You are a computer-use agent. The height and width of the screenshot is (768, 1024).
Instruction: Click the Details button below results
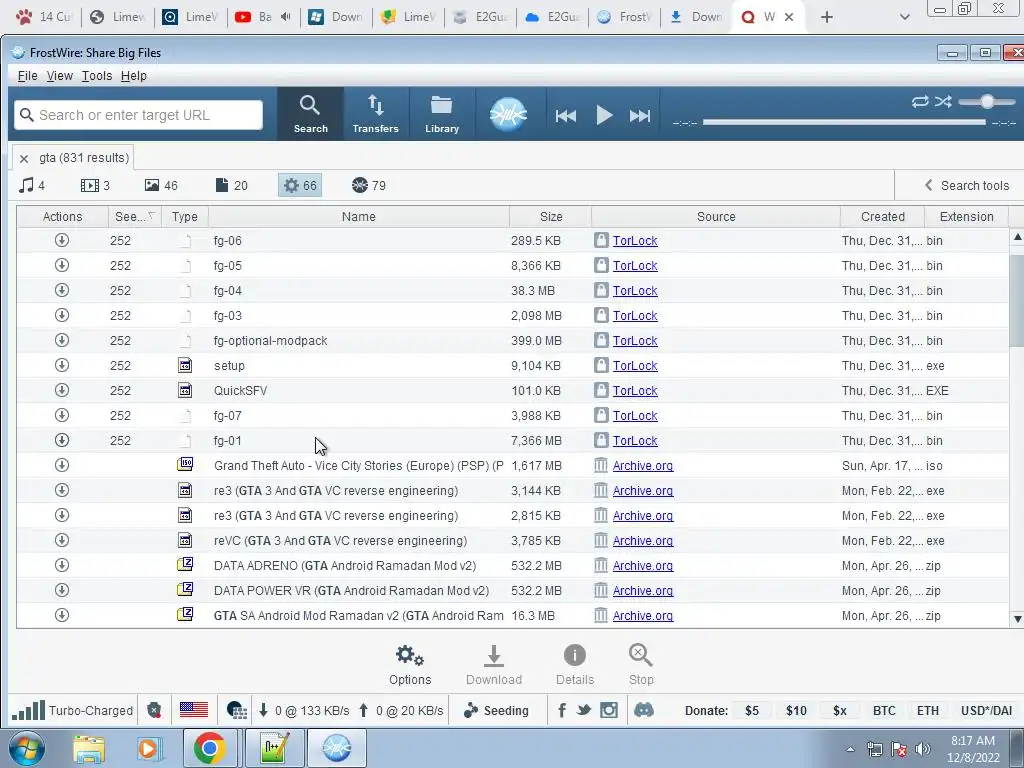point(575,665)
